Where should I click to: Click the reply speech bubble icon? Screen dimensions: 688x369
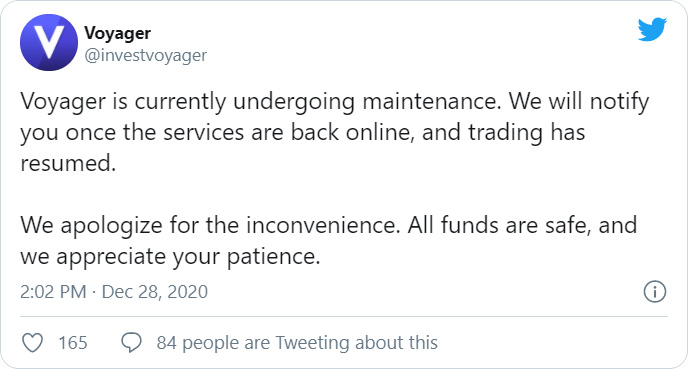[x=131, y=343]
